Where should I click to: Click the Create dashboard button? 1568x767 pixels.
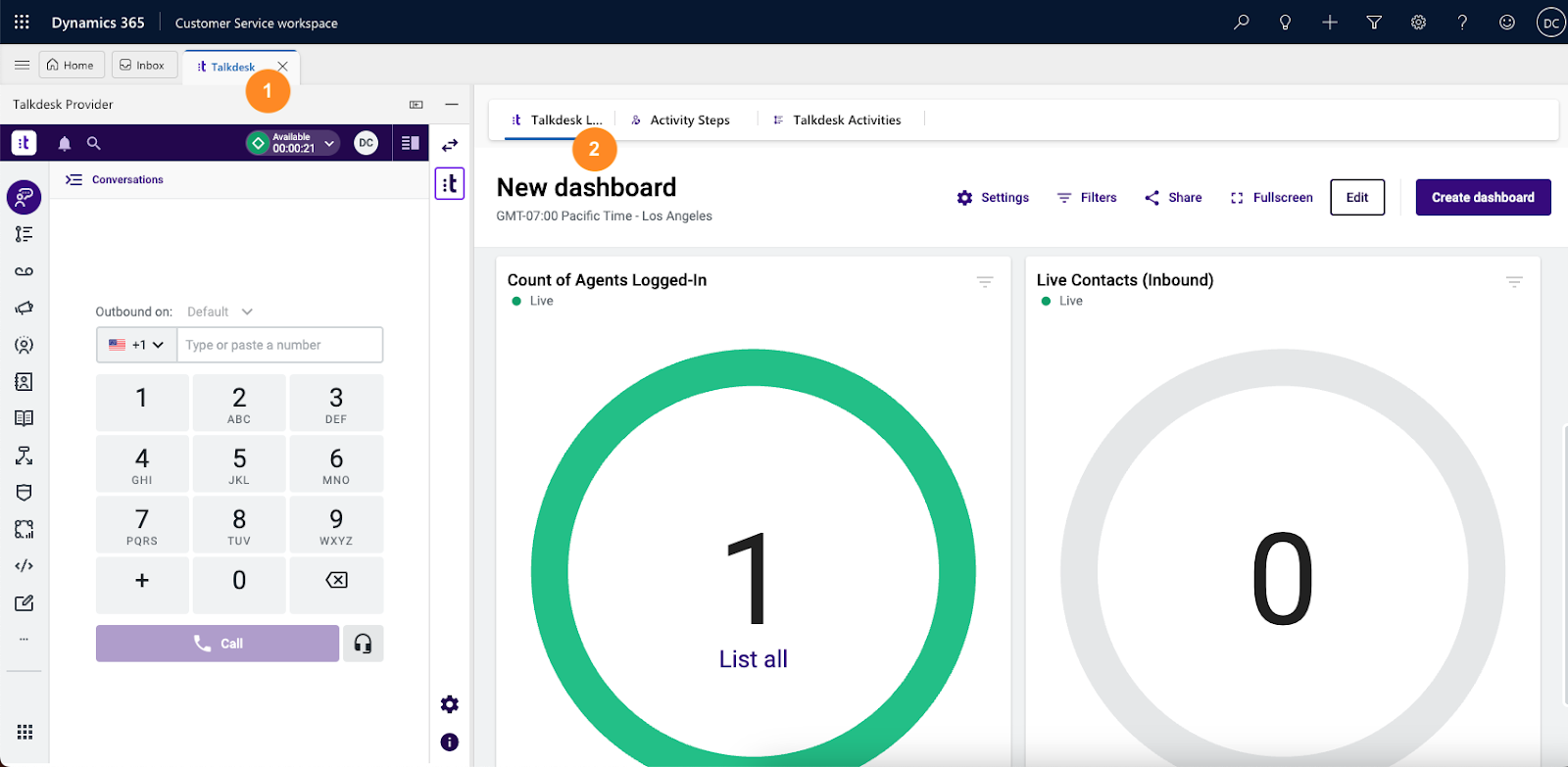1483,197
